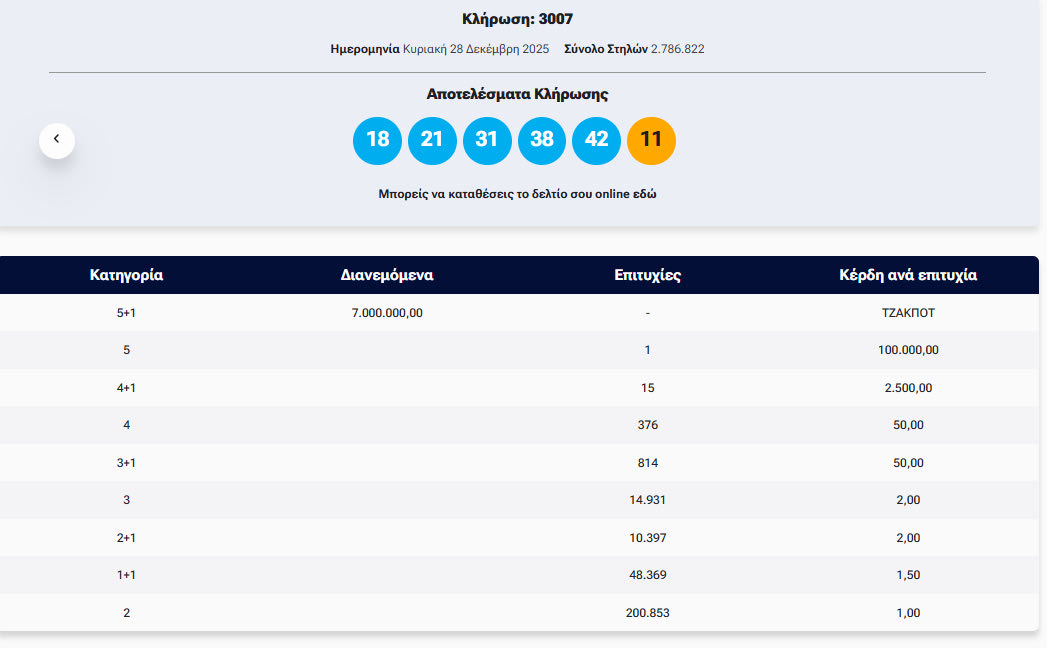Click the 100.000,00 prize amount
The width and height of the screenshot is (1047, 648).
908,350
